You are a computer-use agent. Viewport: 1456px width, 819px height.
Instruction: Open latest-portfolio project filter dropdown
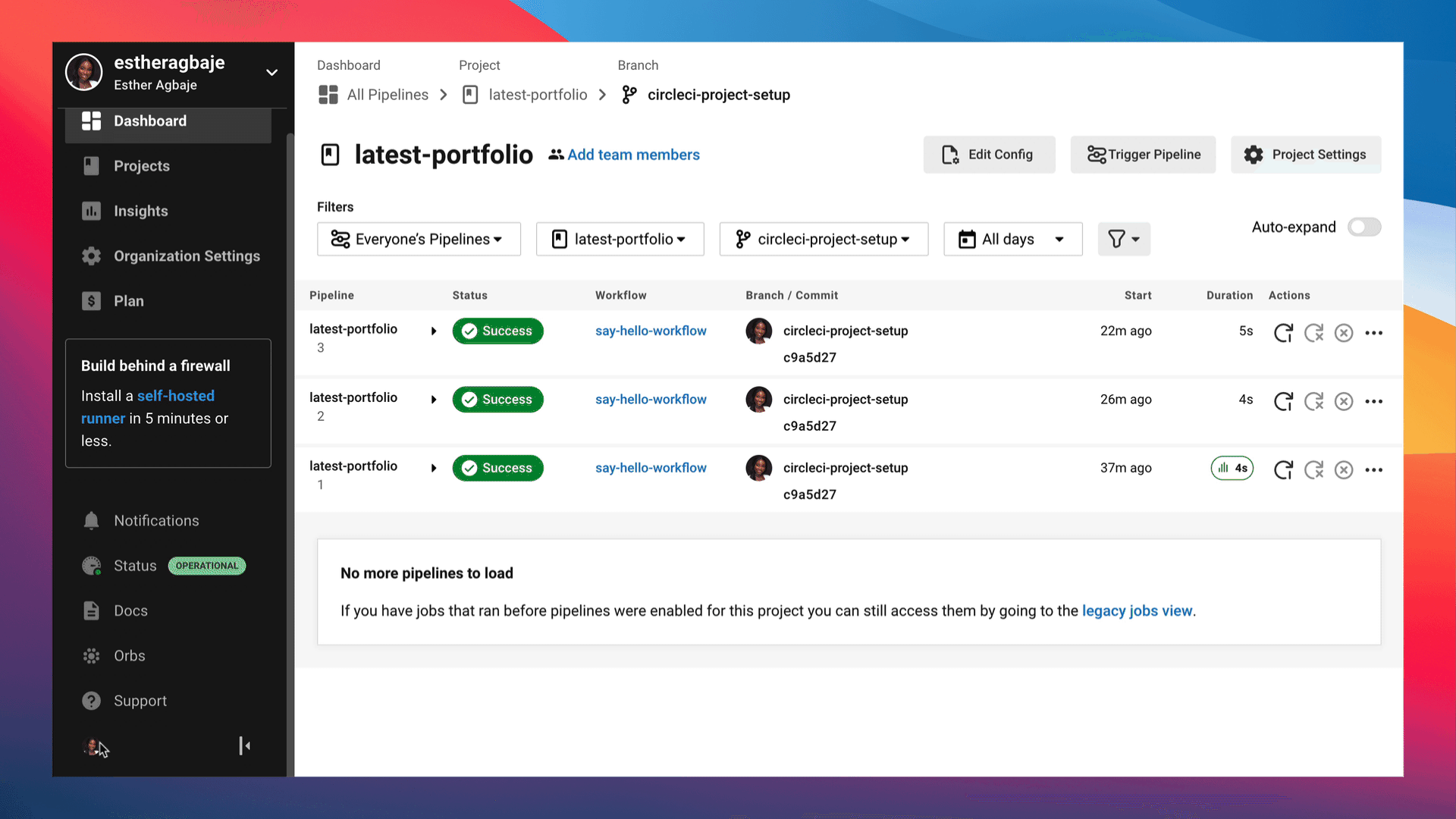[620, 239]
